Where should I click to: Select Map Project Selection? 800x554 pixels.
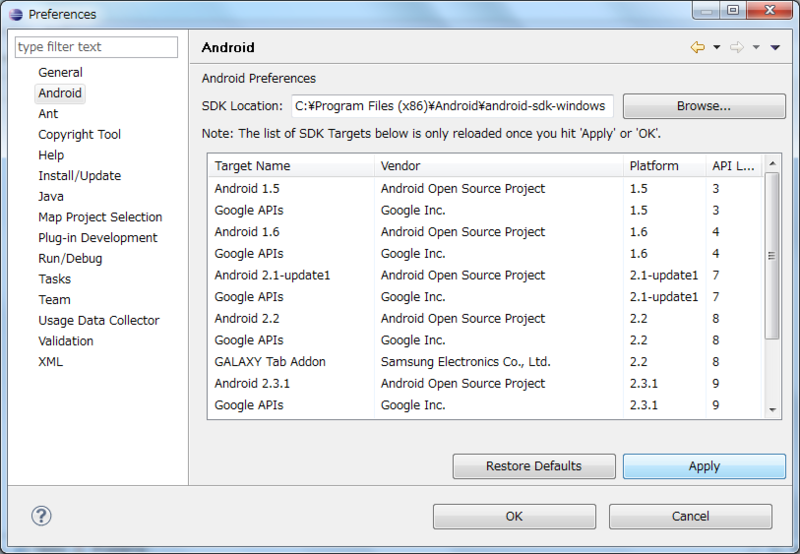(100, 217)
